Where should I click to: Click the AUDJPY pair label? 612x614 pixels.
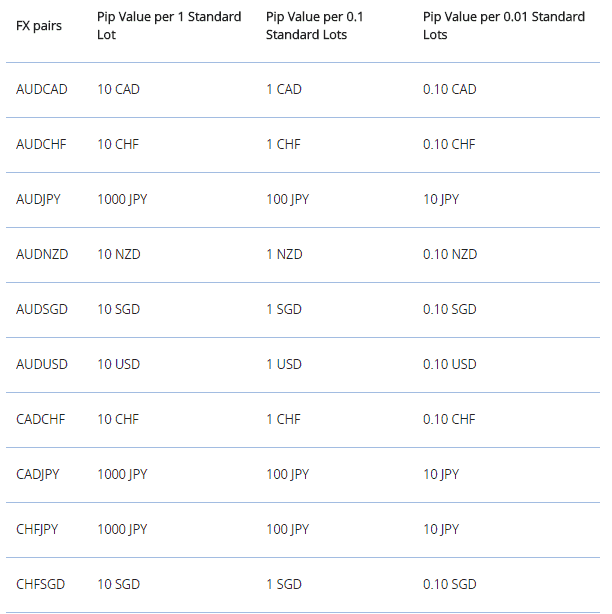tap(39, 199)
